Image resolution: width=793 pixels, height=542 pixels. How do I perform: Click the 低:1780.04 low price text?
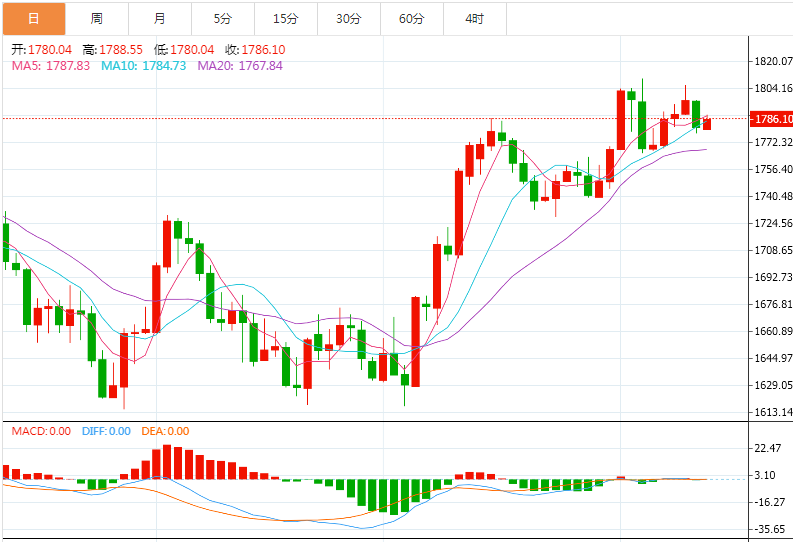[184, 50]
